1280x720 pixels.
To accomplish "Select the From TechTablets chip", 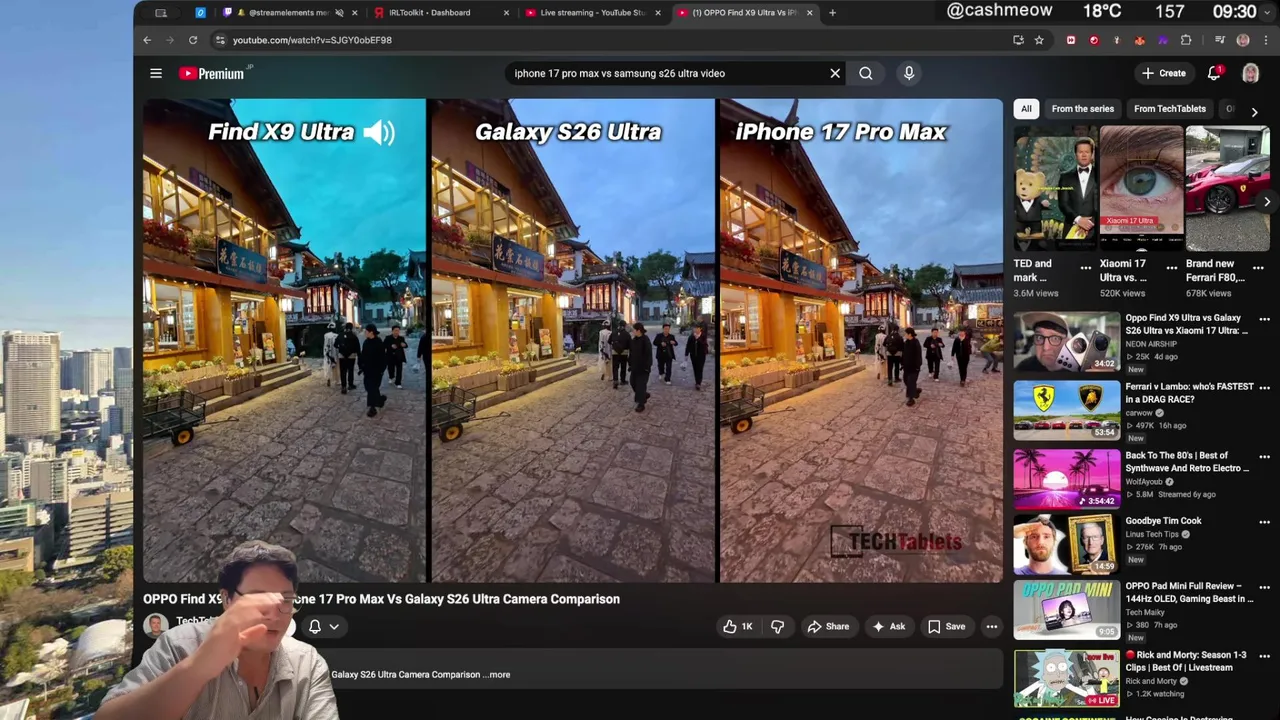I will click(1170, 109).
